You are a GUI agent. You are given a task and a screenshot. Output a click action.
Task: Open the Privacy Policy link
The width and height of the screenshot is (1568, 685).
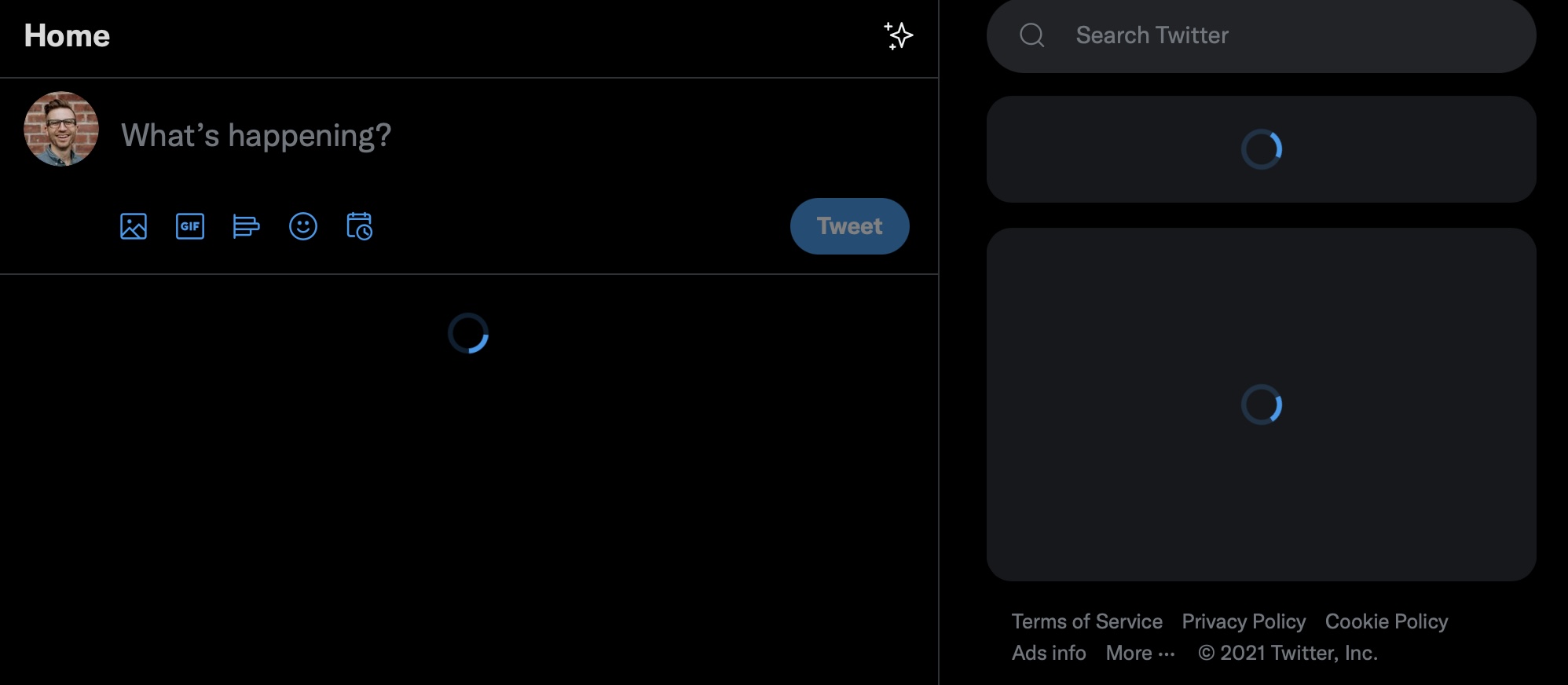[x=1244, y=621]
